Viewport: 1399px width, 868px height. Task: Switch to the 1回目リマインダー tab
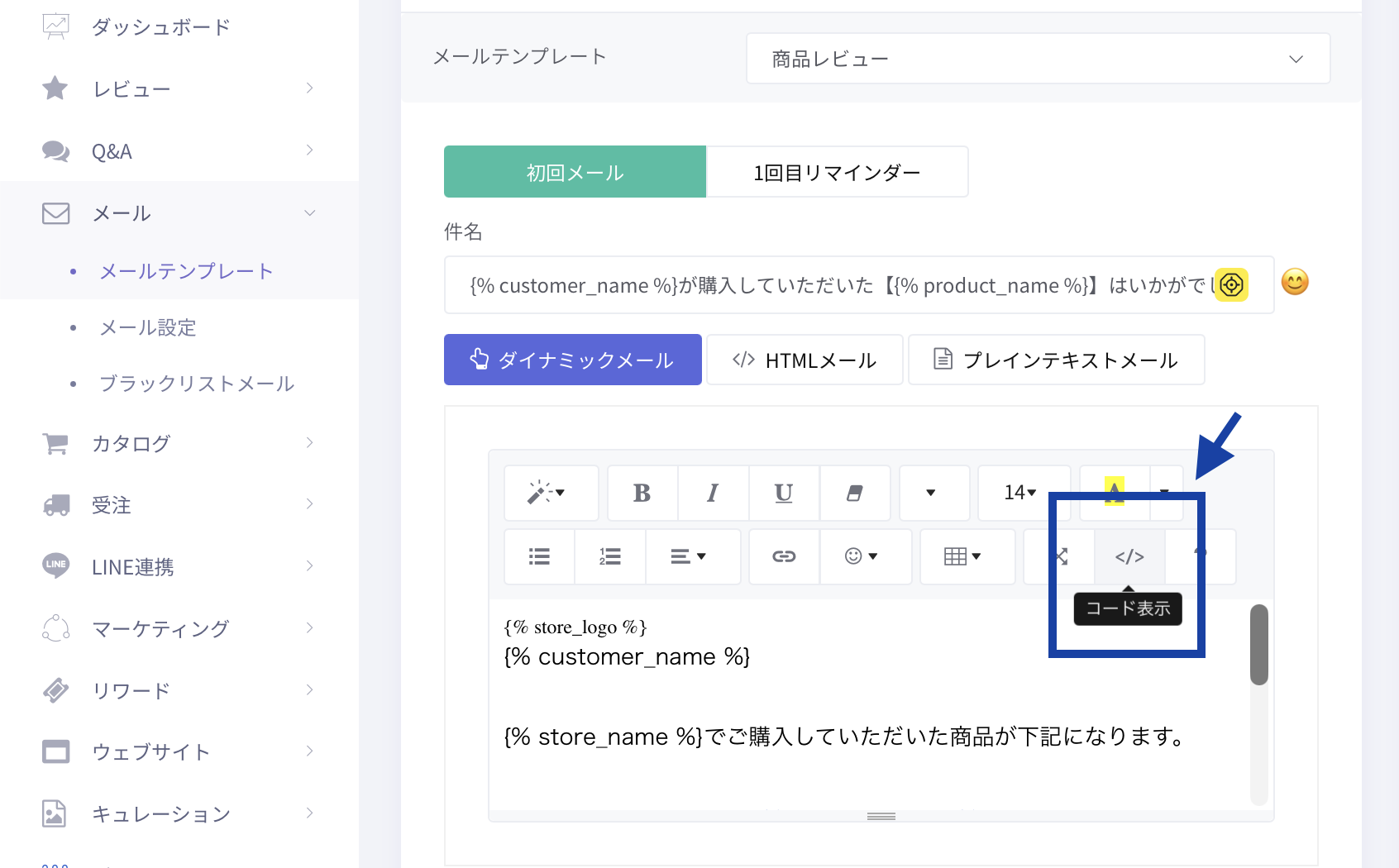coord(837,172)
